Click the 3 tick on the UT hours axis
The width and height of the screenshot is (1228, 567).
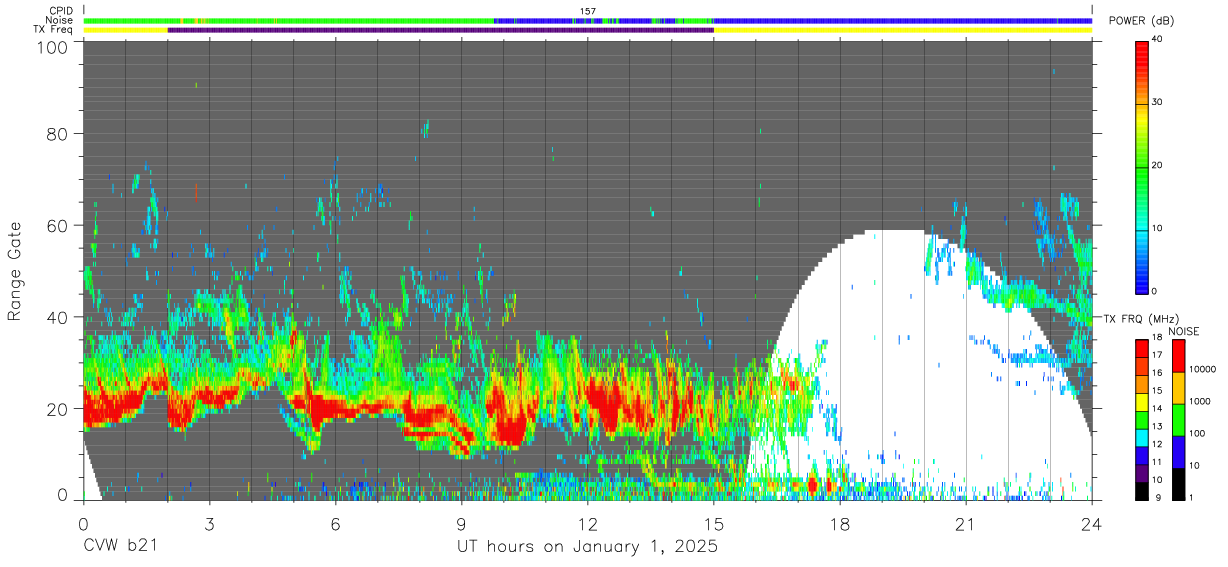[210, 523]
